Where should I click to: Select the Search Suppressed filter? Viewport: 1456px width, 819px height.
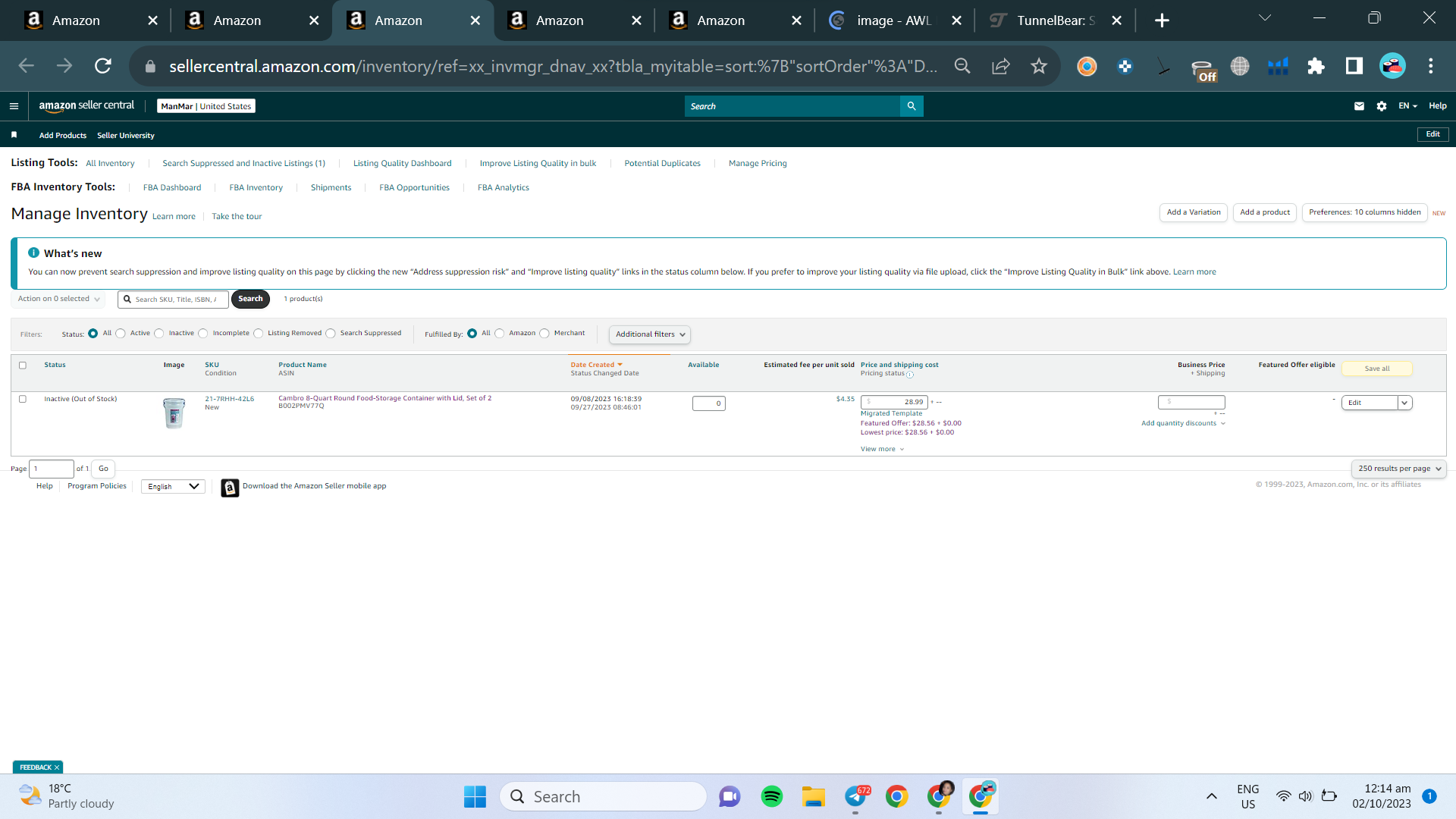[331, 334]
